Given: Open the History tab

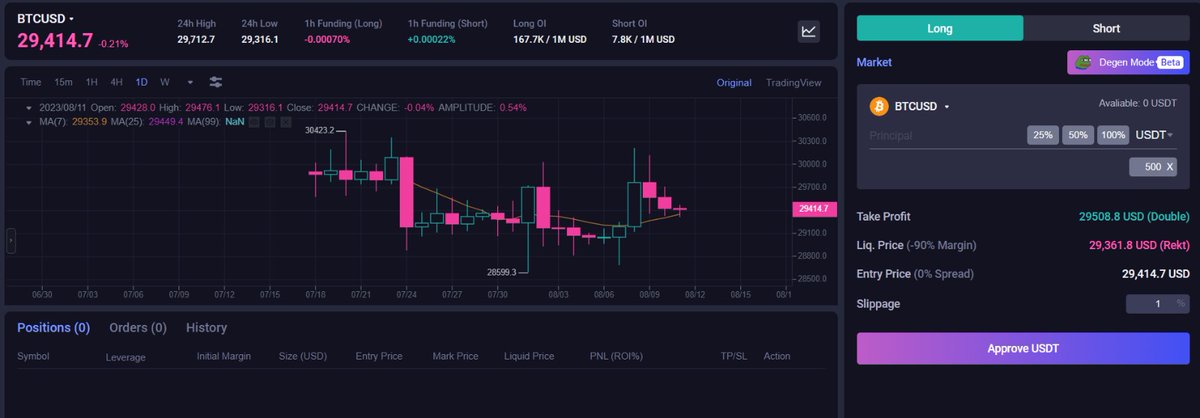Looking at the screenshot, I should tap(206, 327).
